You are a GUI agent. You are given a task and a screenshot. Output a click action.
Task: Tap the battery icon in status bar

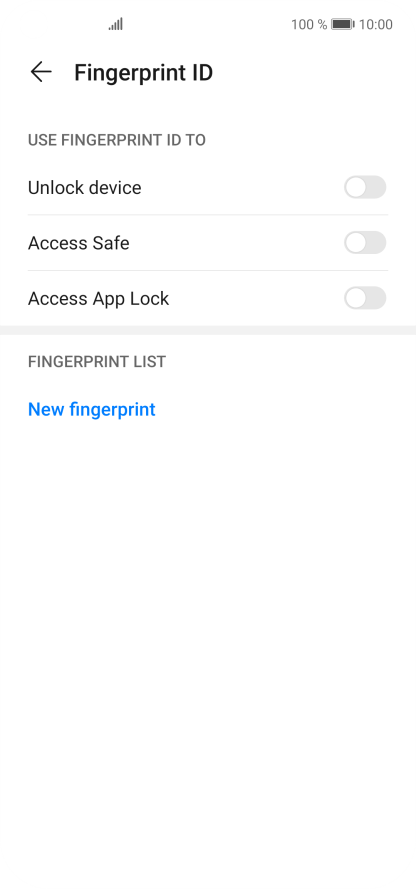coord(343,24)
